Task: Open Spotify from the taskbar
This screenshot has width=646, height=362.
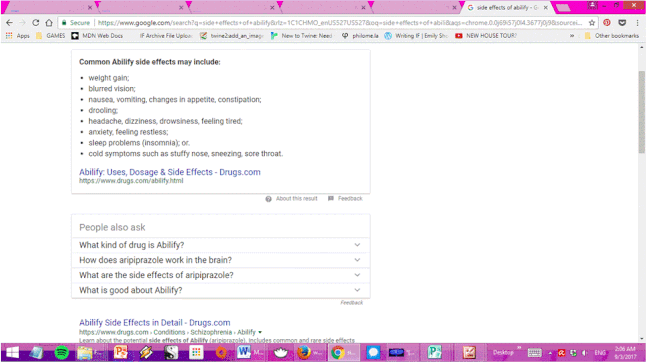Action: 62,353
